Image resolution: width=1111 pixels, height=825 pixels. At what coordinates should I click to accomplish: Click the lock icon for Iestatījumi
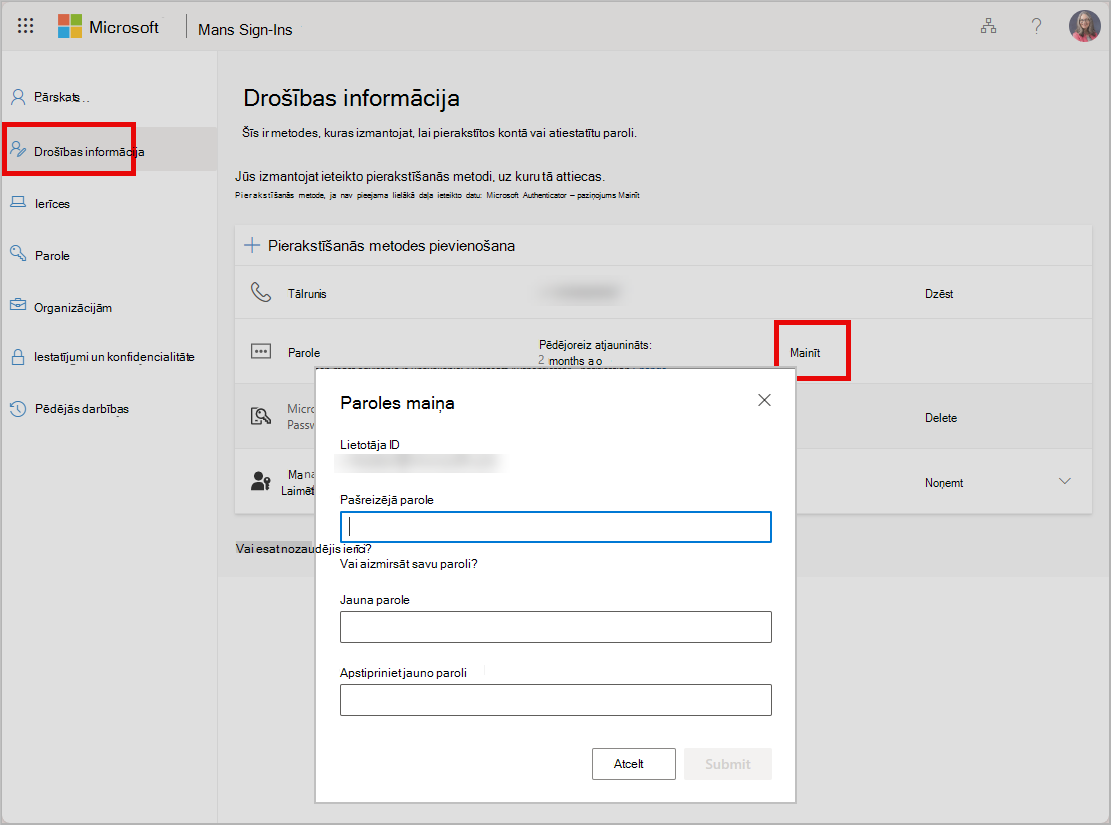point(18,357)
